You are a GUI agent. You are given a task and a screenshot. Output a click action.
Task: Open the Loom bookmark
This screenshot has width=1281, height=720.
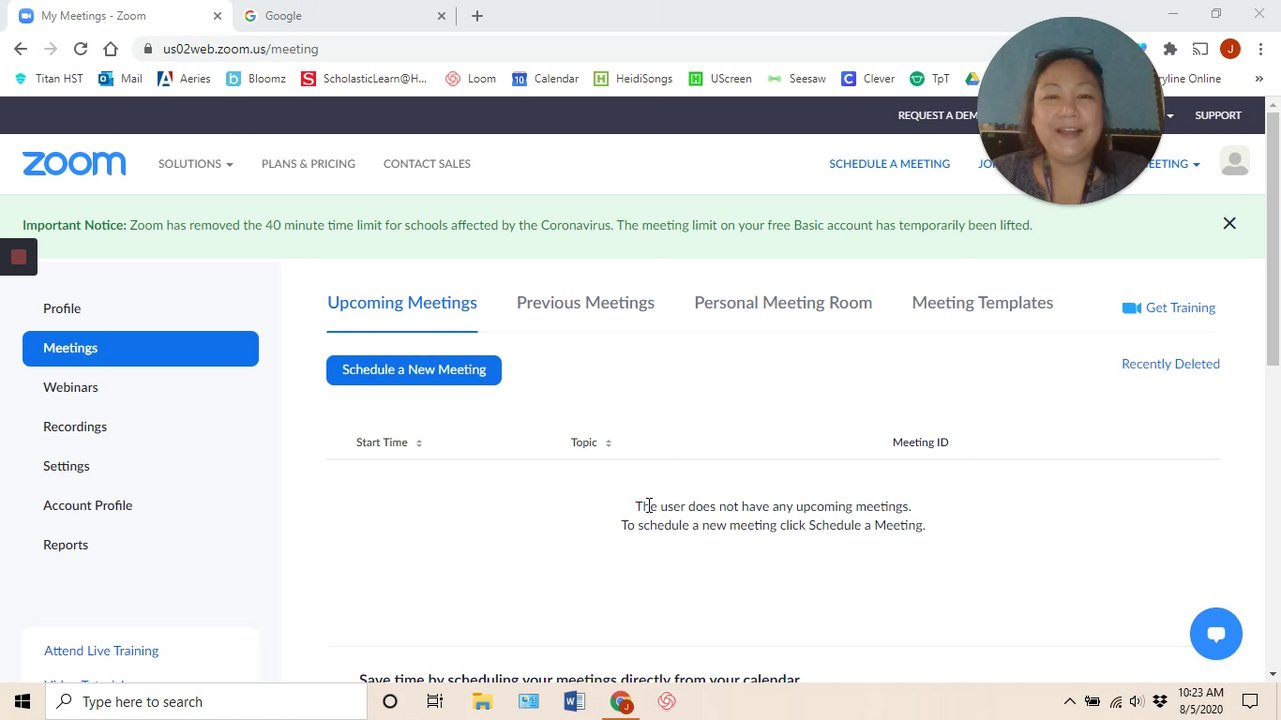pos(471,78)
